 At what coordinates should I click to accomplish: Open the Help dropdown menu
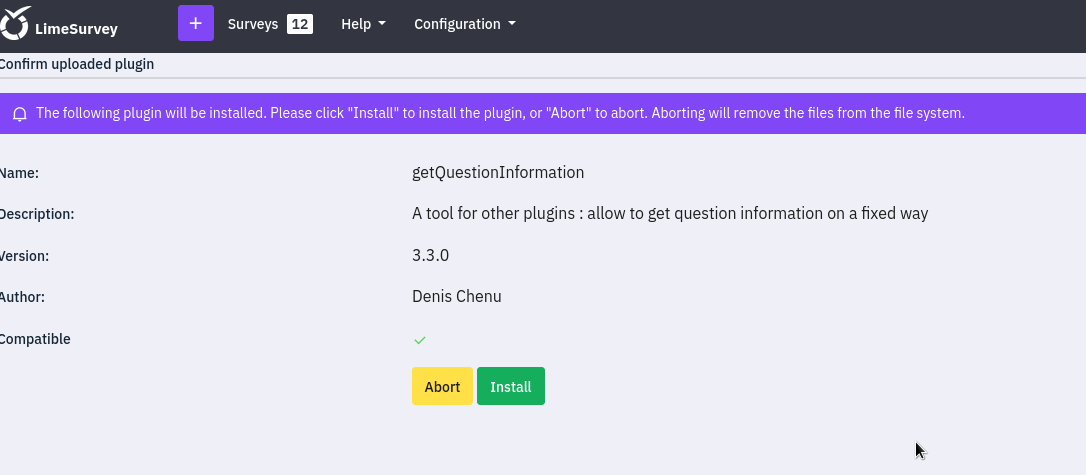(363, 24)
